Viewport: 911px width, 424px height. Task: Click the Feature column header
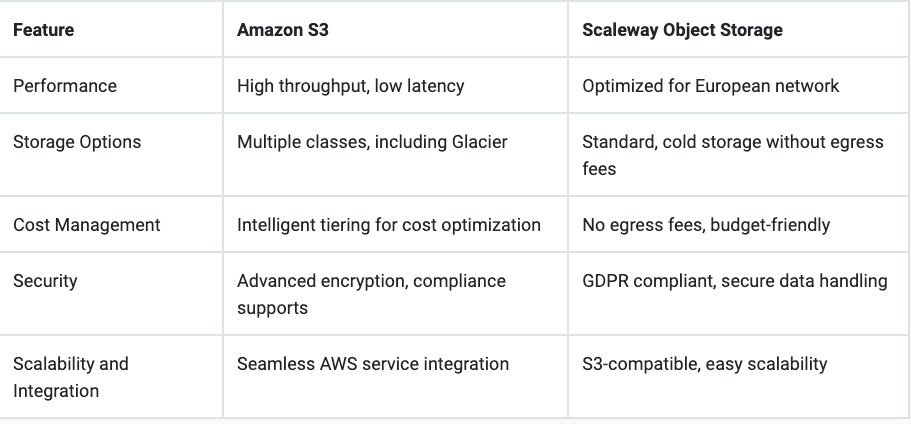click(43, 30)
